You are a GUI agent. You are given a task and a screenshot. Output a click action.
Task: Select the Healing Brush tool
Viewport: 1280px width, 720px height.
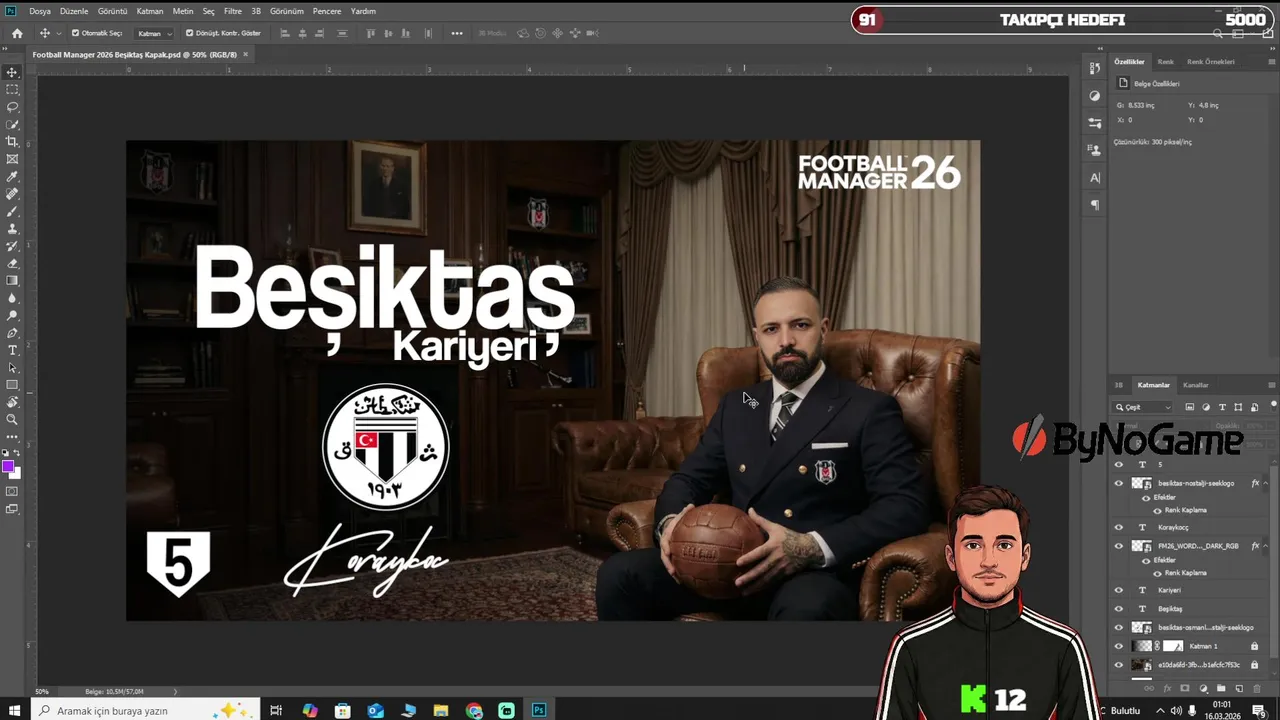12,194
